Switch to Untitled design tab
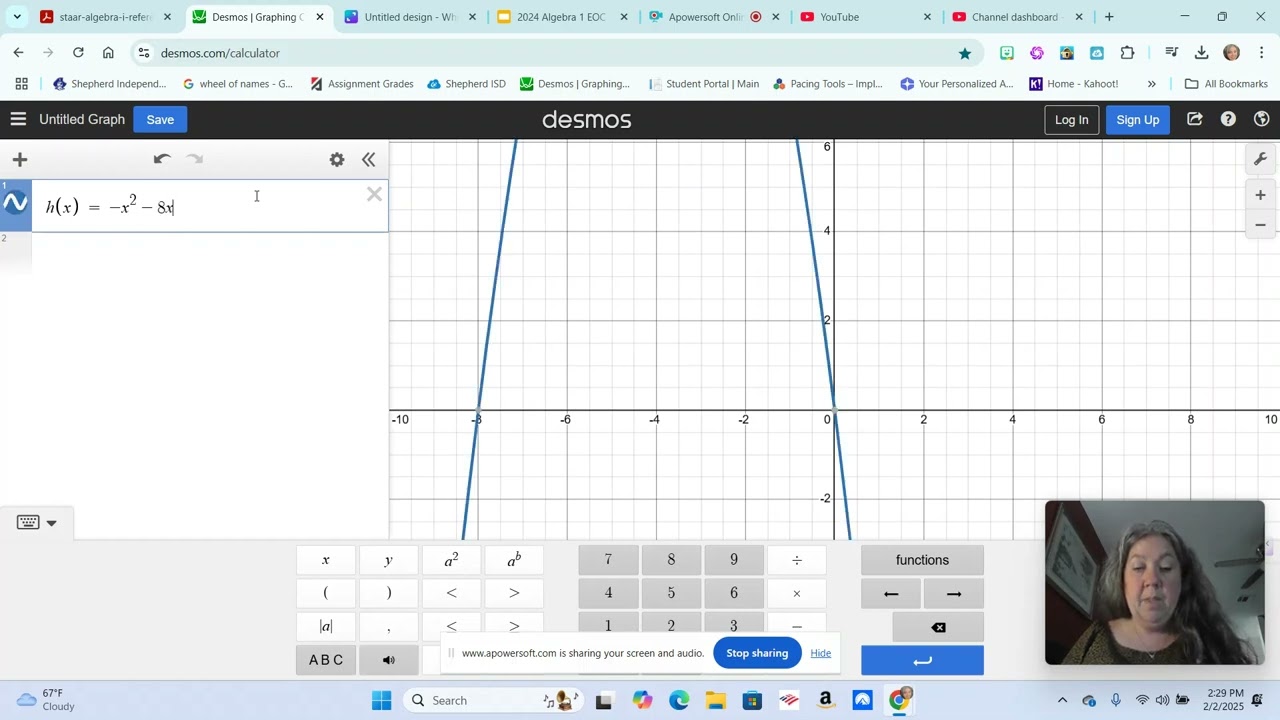 (410, 17)
